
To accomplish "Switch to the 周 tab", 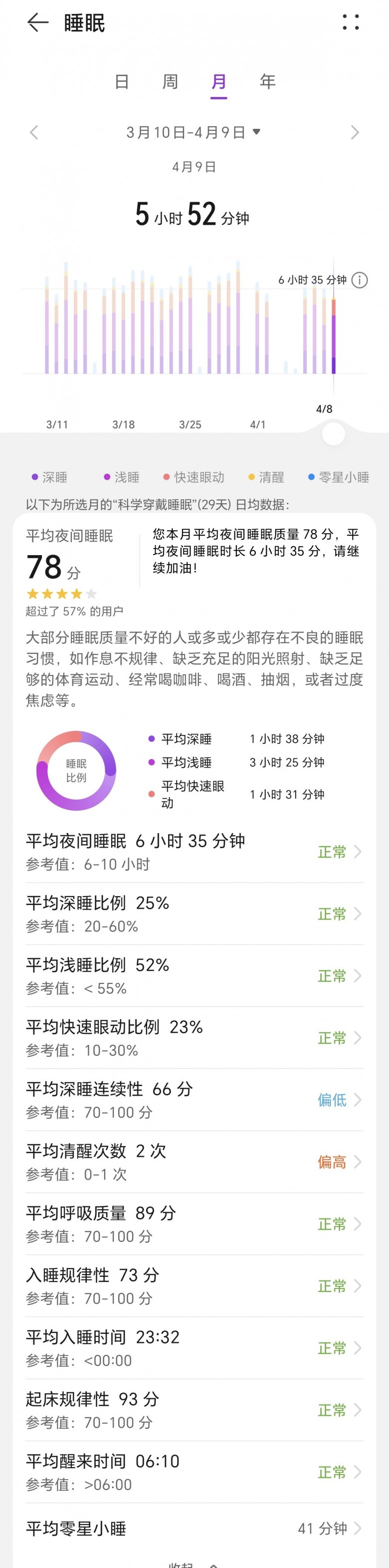I will [x=170, y=81].
